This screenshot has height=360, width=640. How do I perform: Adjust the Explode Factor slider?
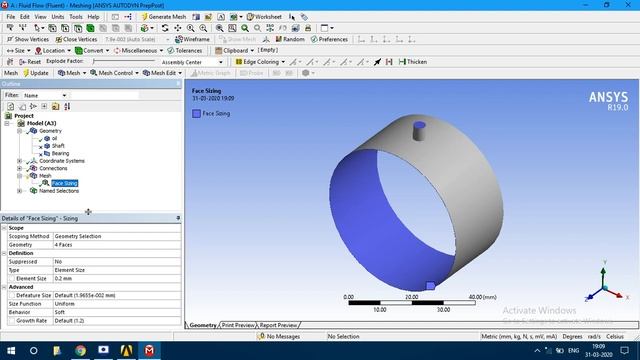(x=124, y=61)
